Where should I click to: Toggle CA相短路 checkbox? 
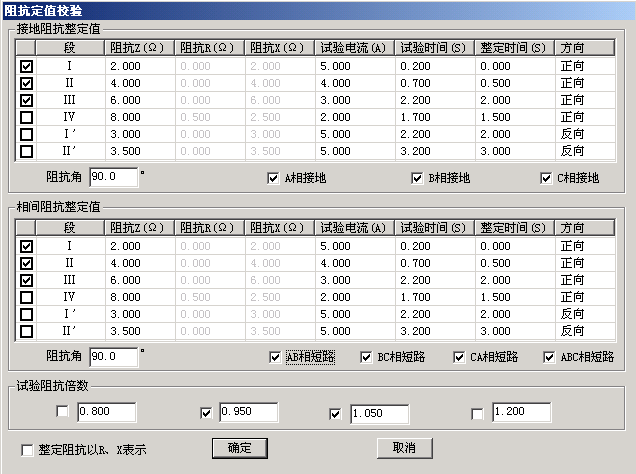point(459,357)
